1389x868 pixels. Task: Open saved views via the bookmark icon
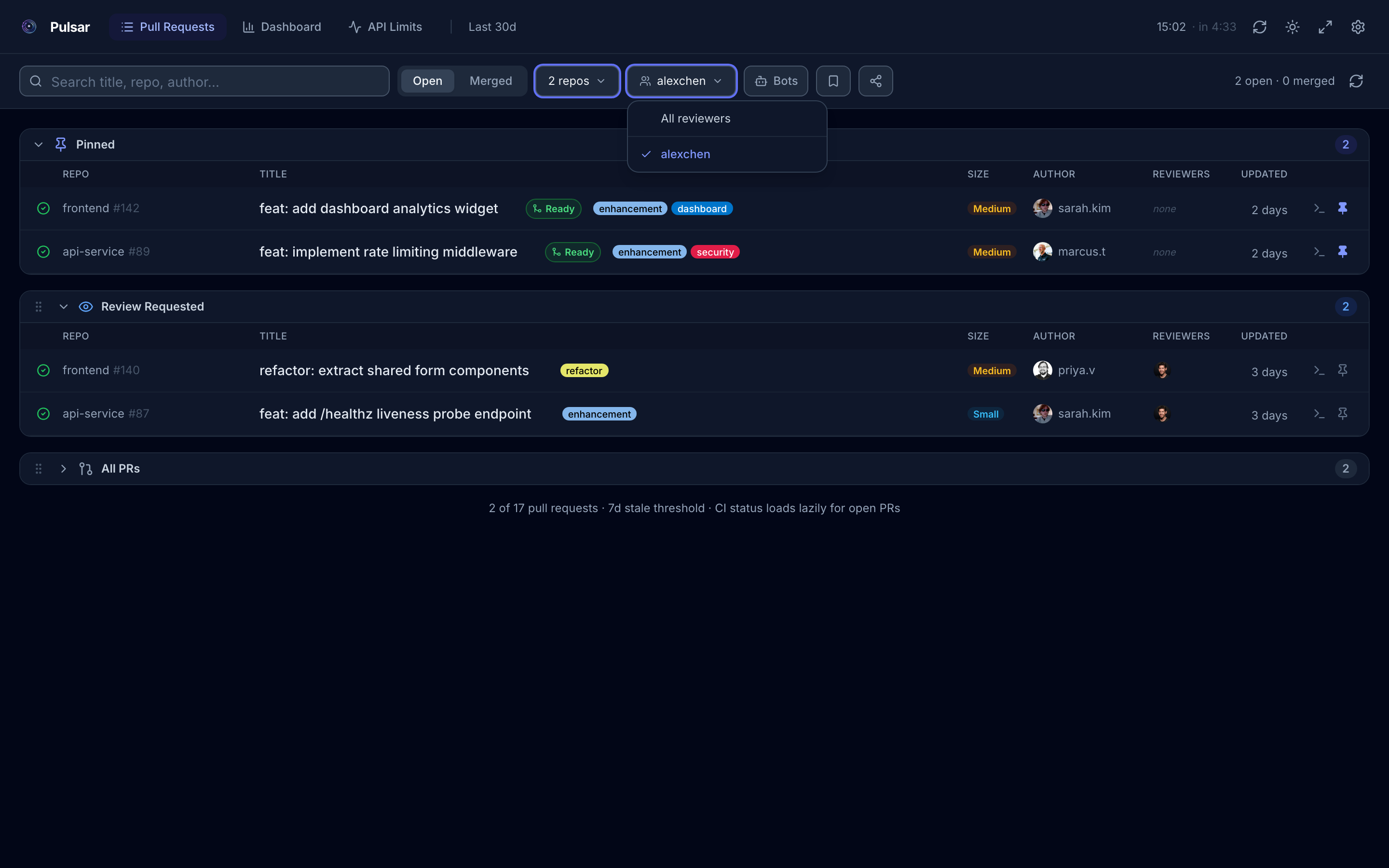point(833,81)
